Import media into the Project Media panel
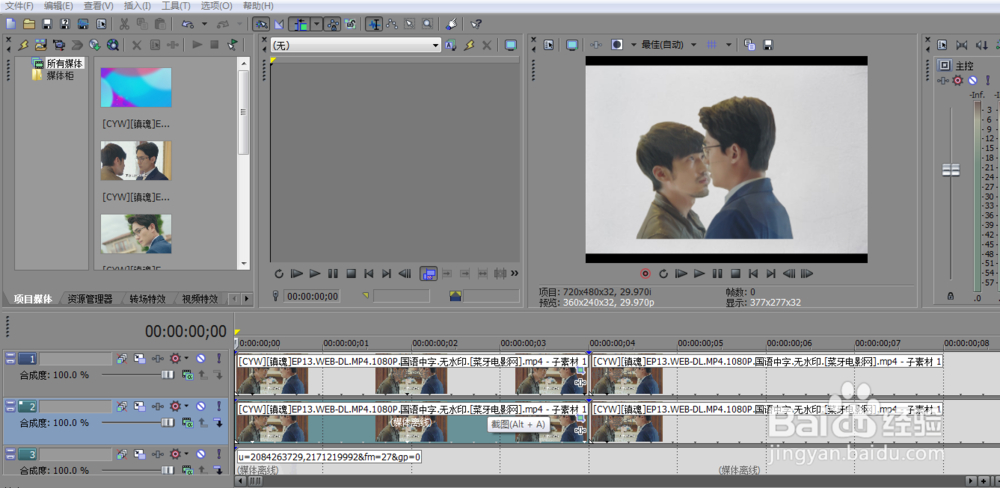This screenshot has height=488, width=1000. click(x=41, y=45)
